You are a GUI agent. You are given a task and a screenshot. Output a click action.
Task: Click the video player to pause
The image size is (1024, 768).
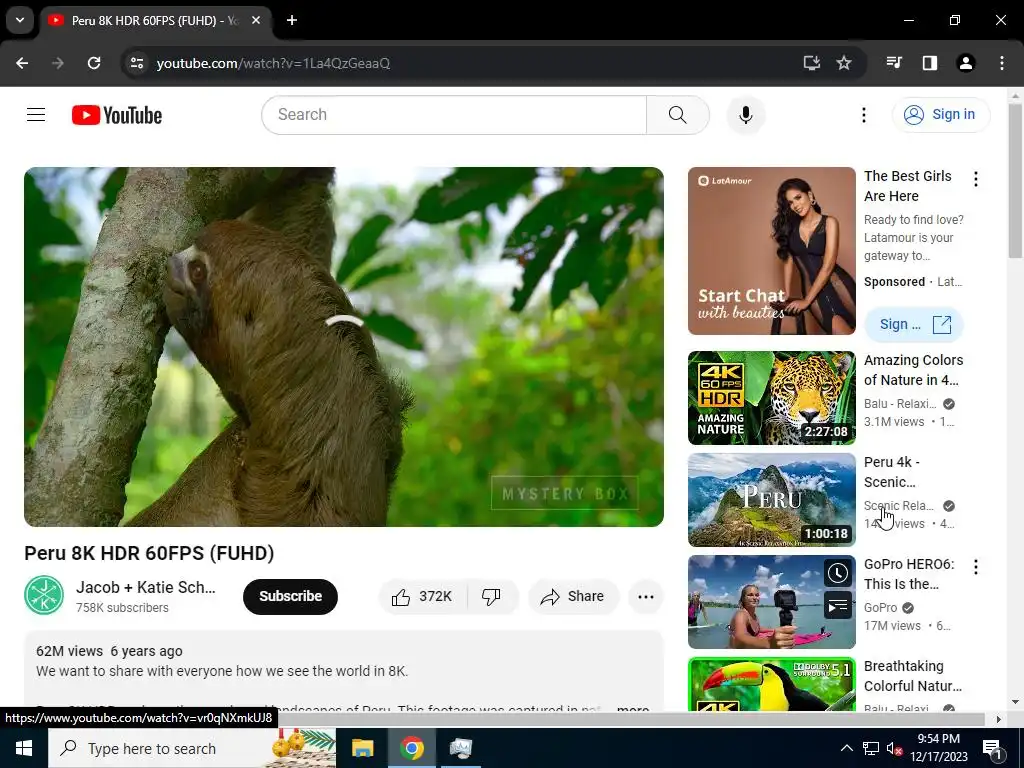(x=344, y=347)
